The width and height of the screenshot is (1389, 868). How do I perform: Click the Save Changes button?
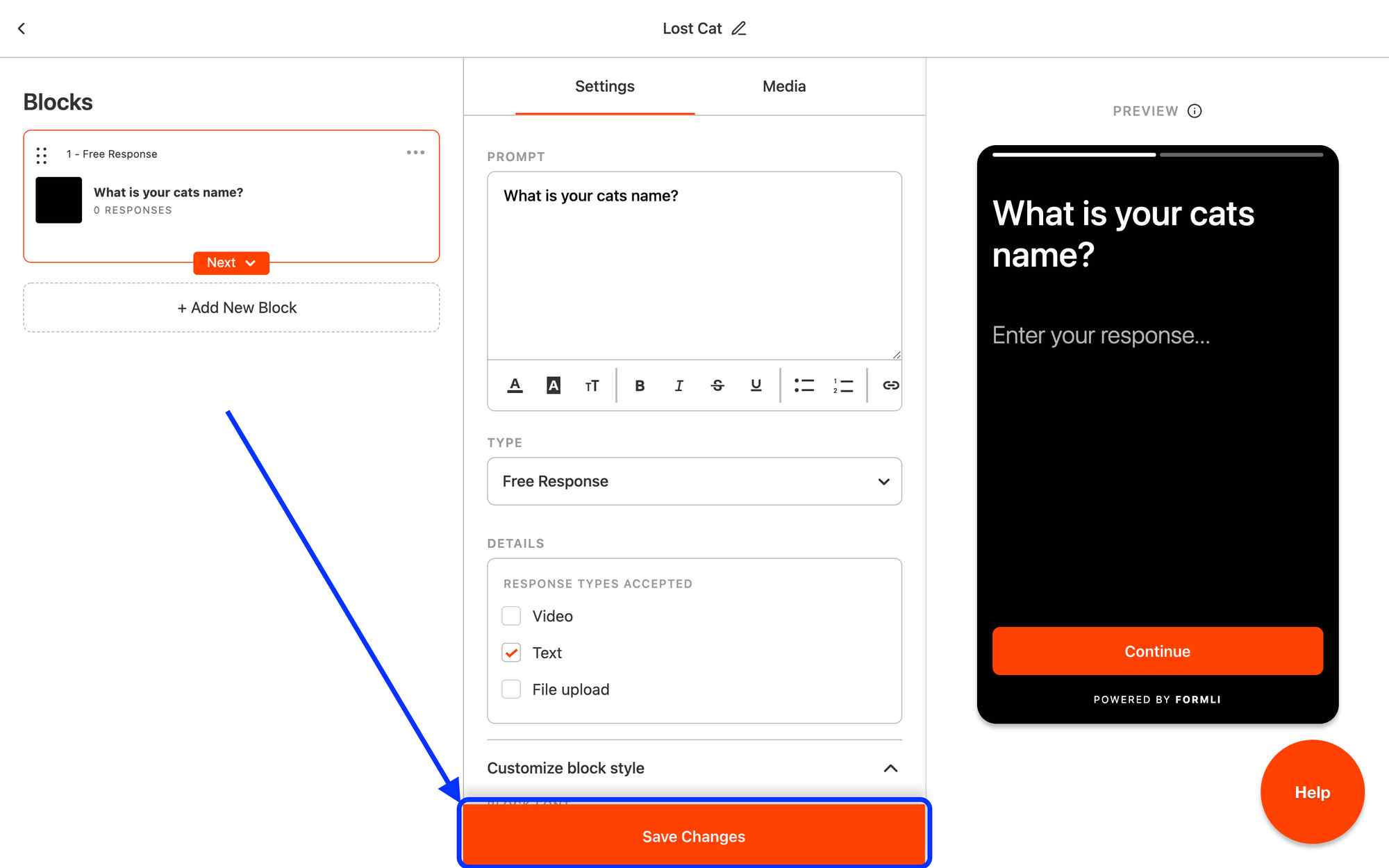click(x=693, y=836)
